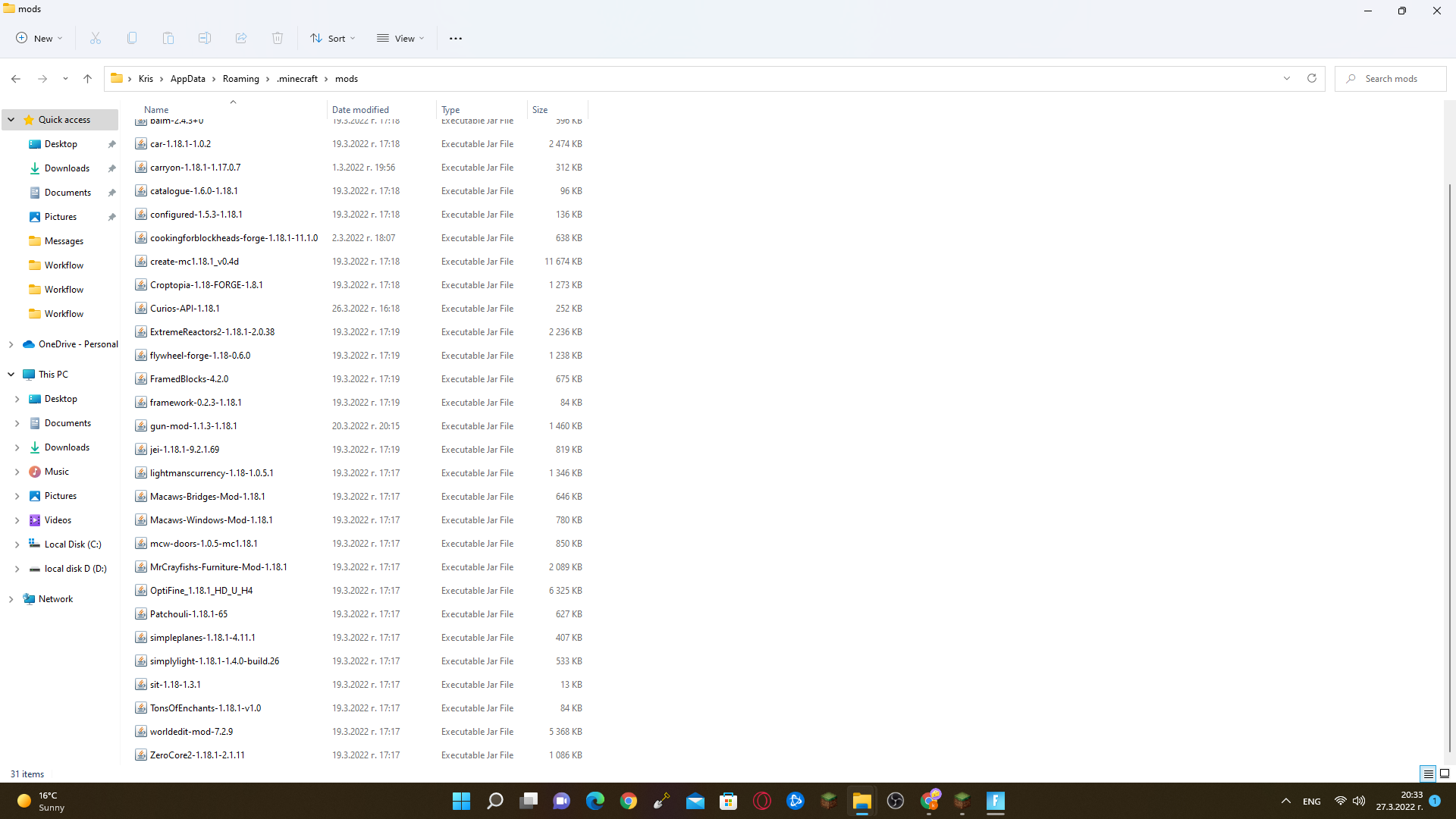1456x819 pixels.
Task: Open Mail app from taskbar
Action: click(x=695, y=801)
